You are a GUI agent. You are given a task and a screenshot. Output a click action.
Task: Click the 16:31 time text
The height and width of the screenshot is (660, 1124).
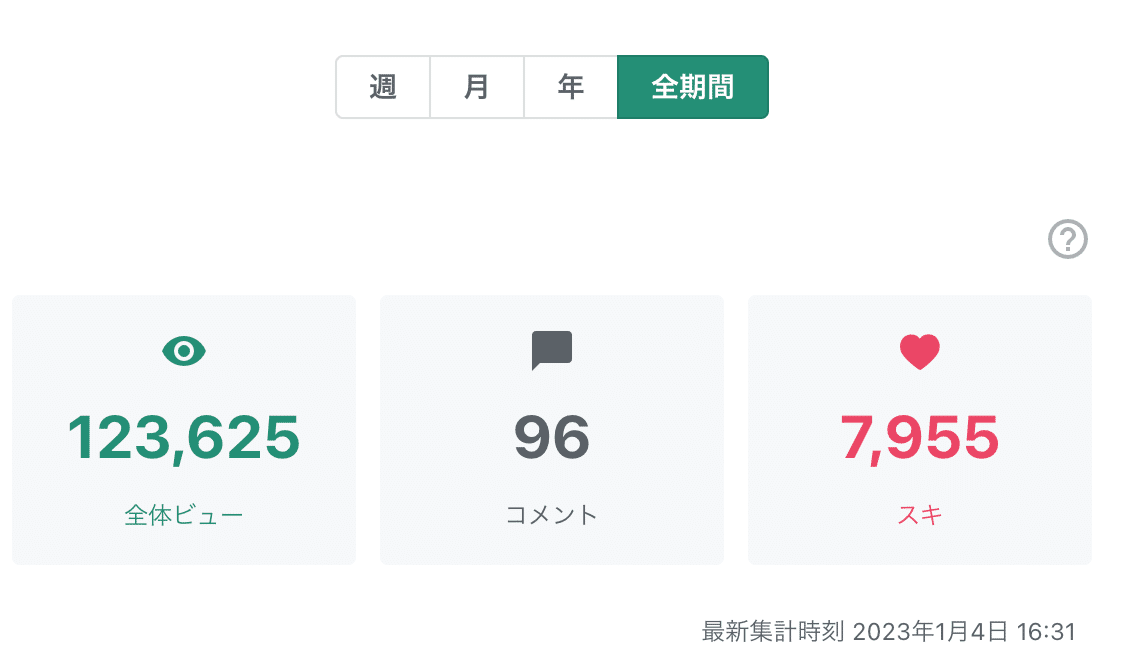(1046, 632)
